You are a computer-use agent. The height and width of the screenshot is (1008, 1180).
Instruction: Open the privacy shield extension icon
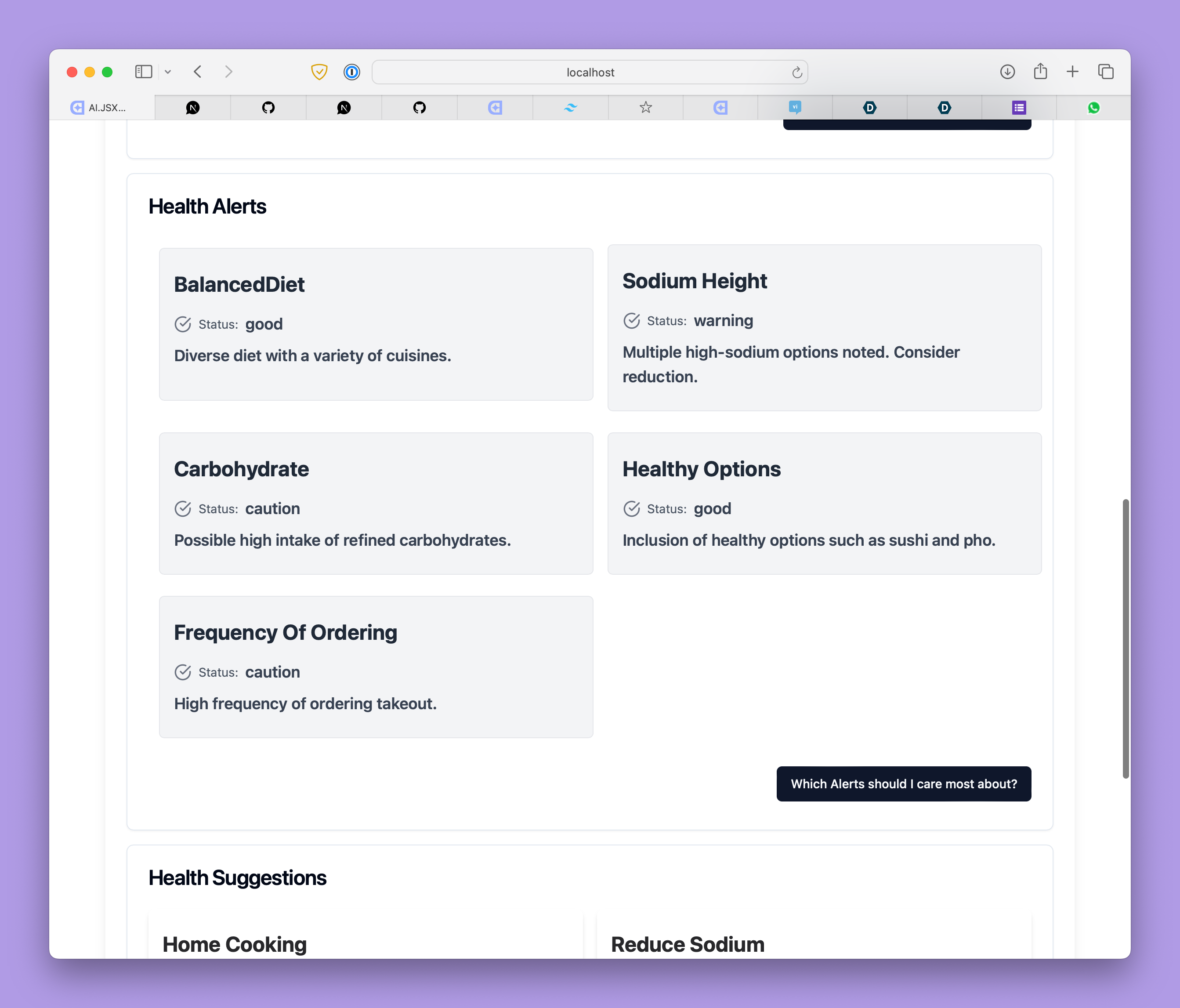coord(319,72)
